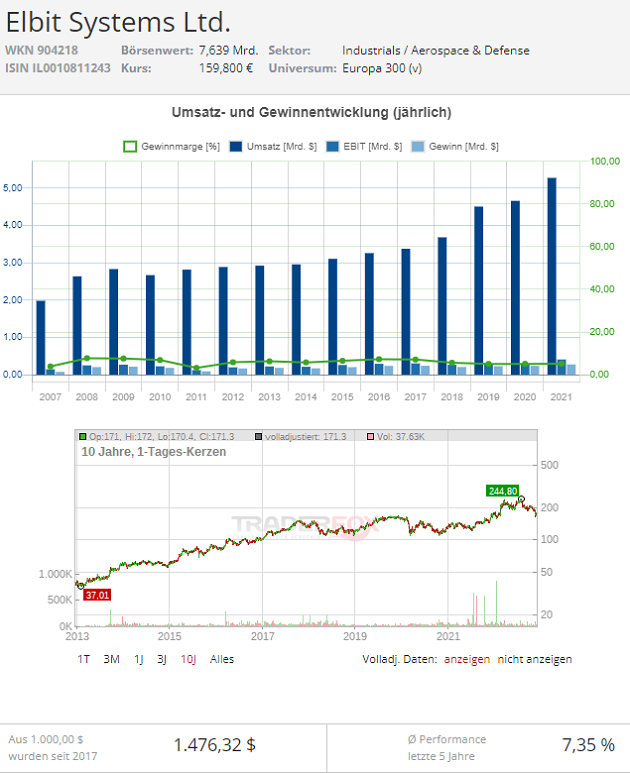Click the 'Ø Performance letzte 5 Jahre' label

(447, 747)
